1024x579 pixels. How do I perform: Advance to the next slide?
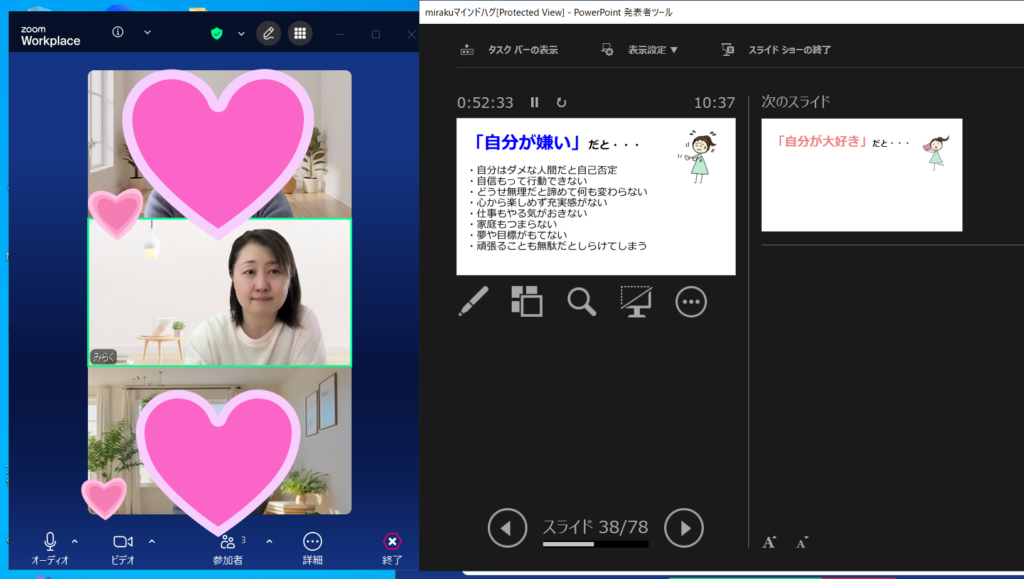pyautogui.click(x=684, y=528)
